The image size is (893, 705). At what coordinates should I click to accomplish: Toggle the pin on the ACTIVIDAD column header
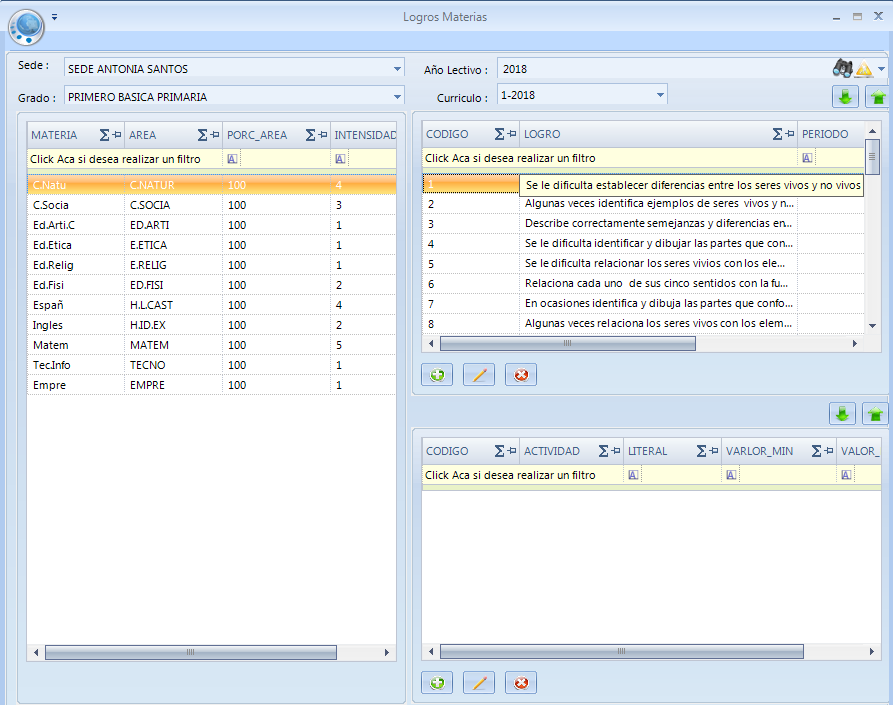pos(615,451)
